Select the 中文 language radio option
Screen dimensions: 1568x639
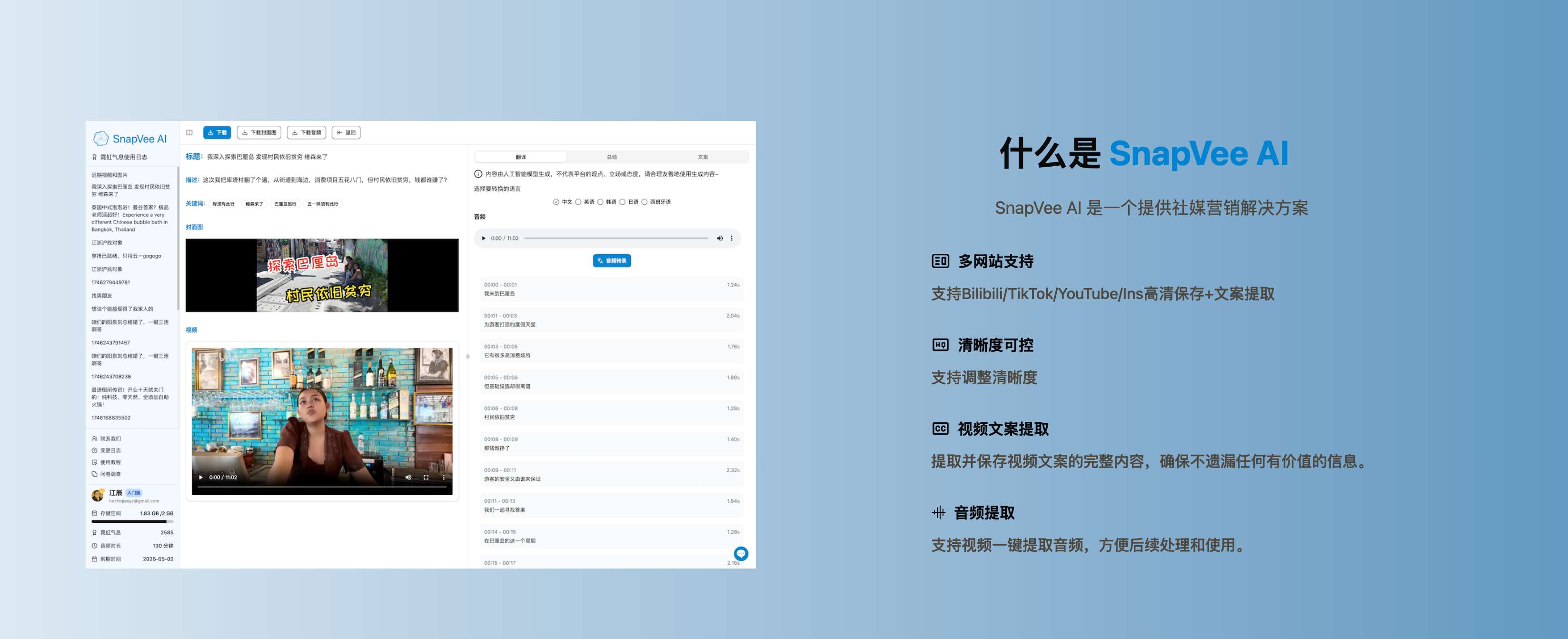tap(556, 201)
